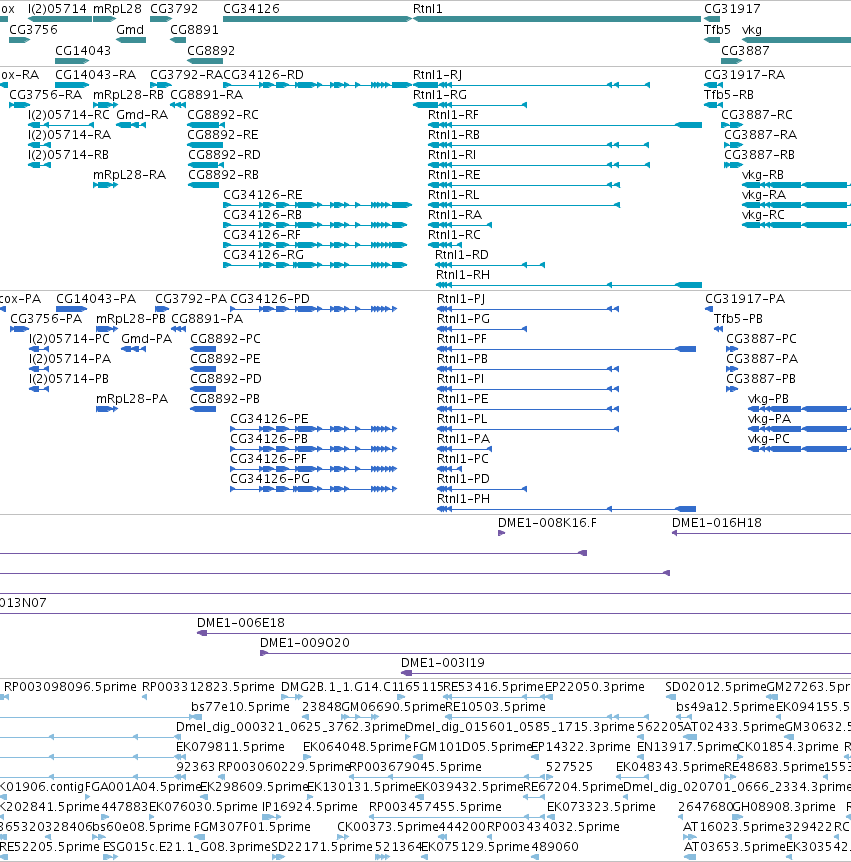Select EST SD22171.5prime label

[322, 847]
